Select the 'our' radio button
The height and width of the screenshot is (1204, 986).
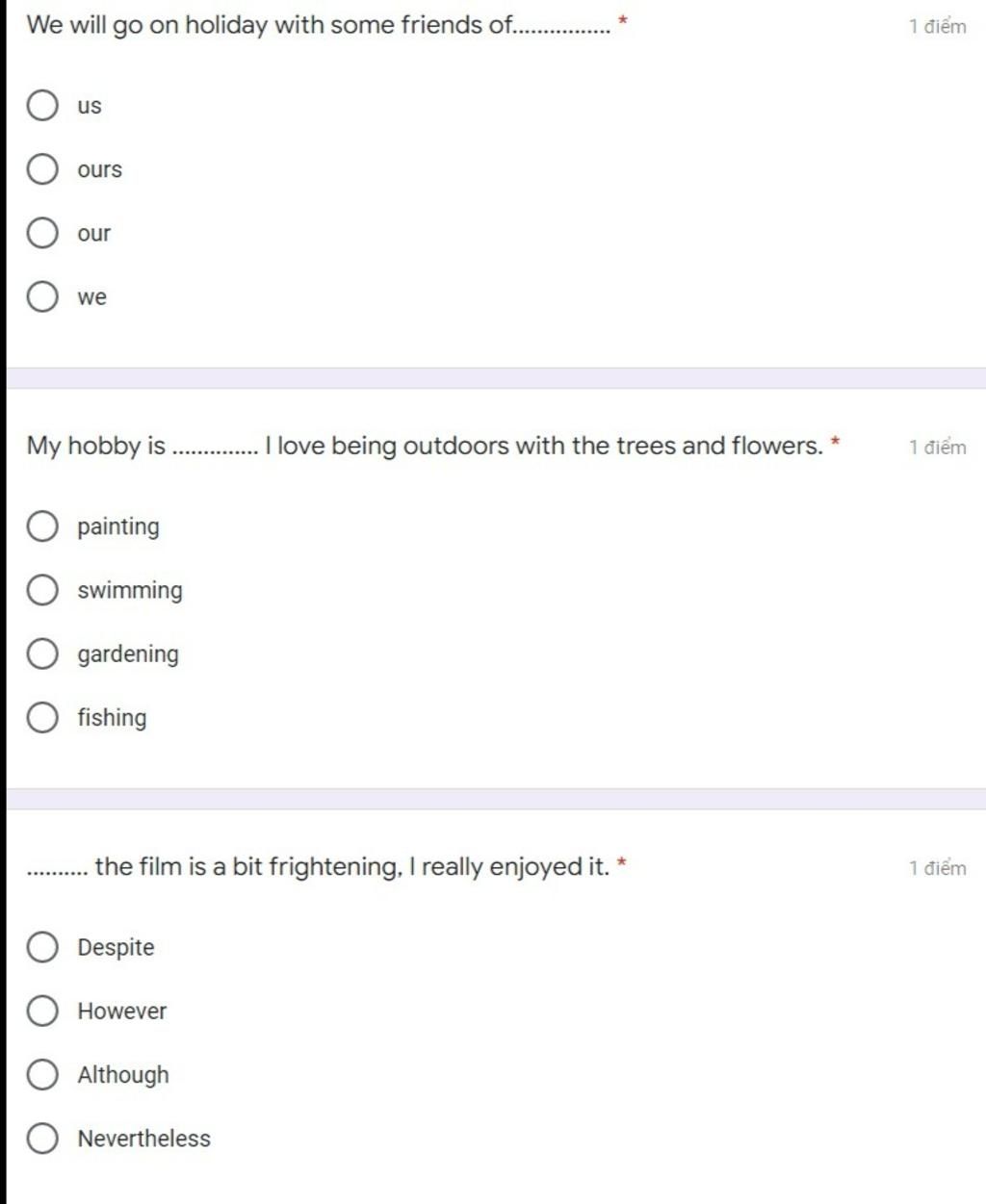(x=42, y=233)
